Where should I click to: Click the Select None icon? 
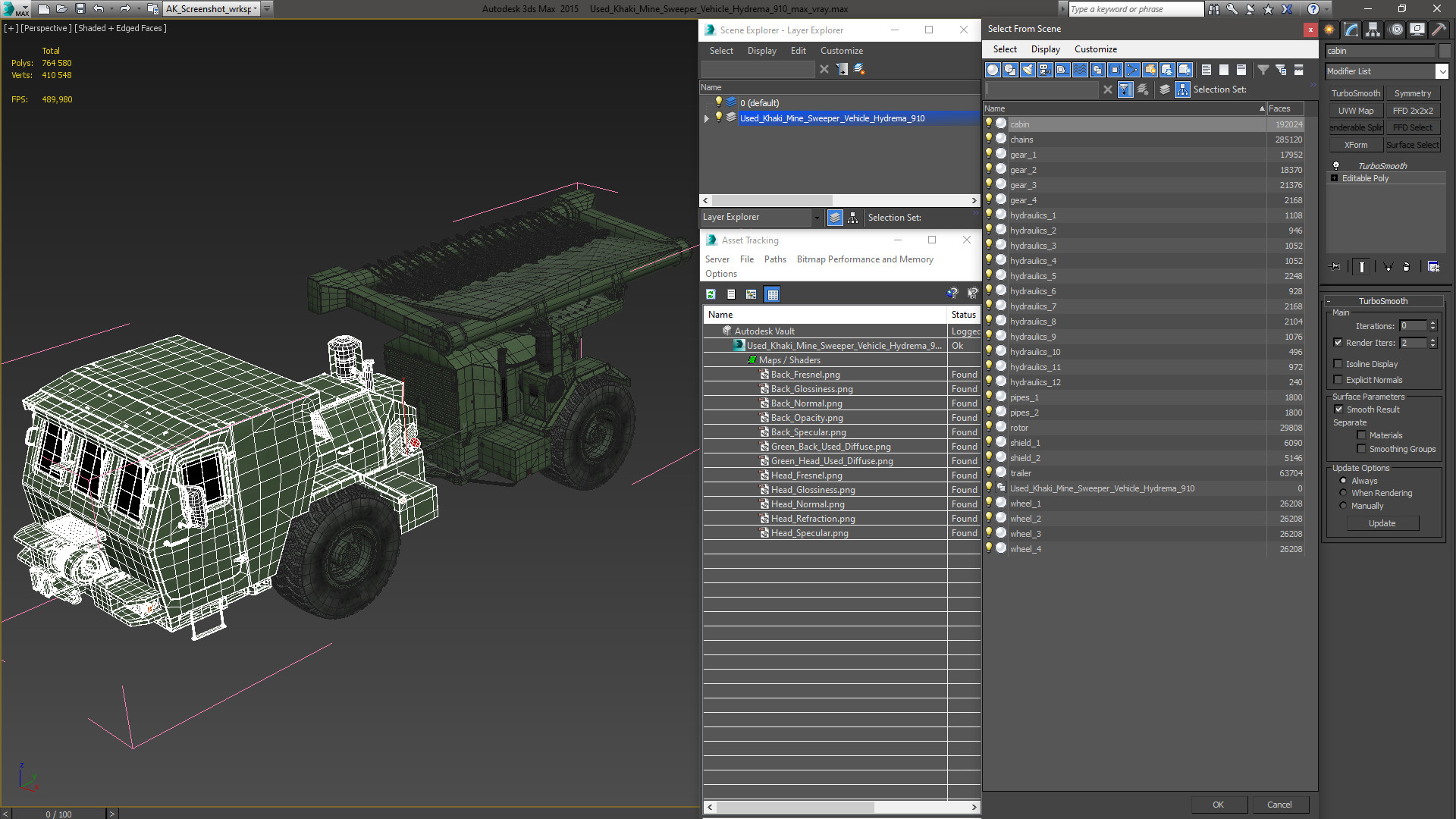click(1224, 70)
